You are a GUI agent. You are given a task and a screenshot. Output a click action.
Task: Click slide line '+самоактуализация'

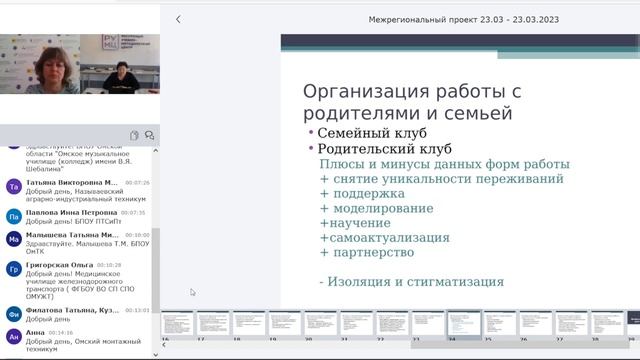(x=385, y=238)
